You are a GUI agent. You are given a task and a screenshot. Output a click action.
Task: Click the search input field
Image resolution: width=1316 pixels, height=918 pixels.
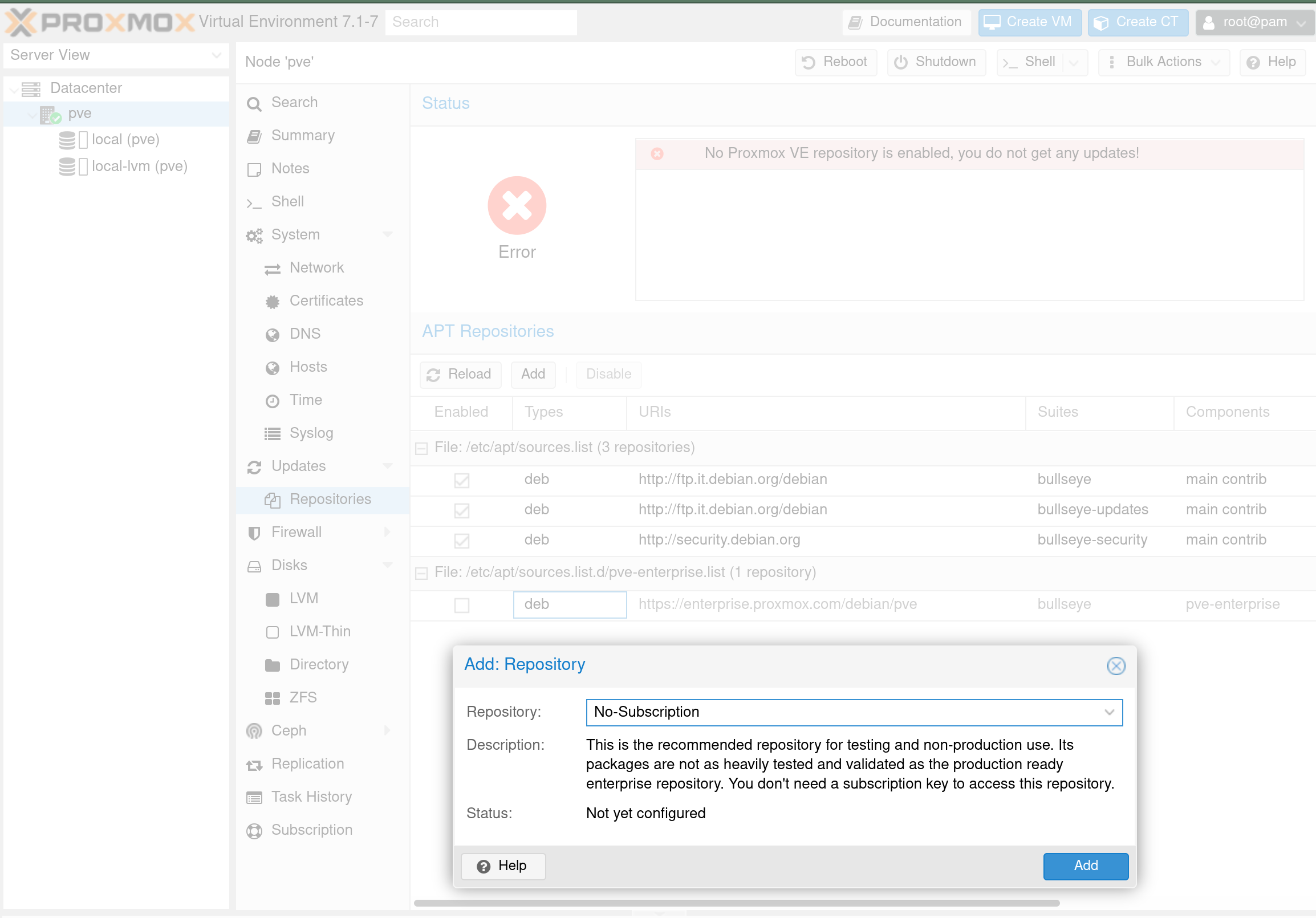point(481,22)
